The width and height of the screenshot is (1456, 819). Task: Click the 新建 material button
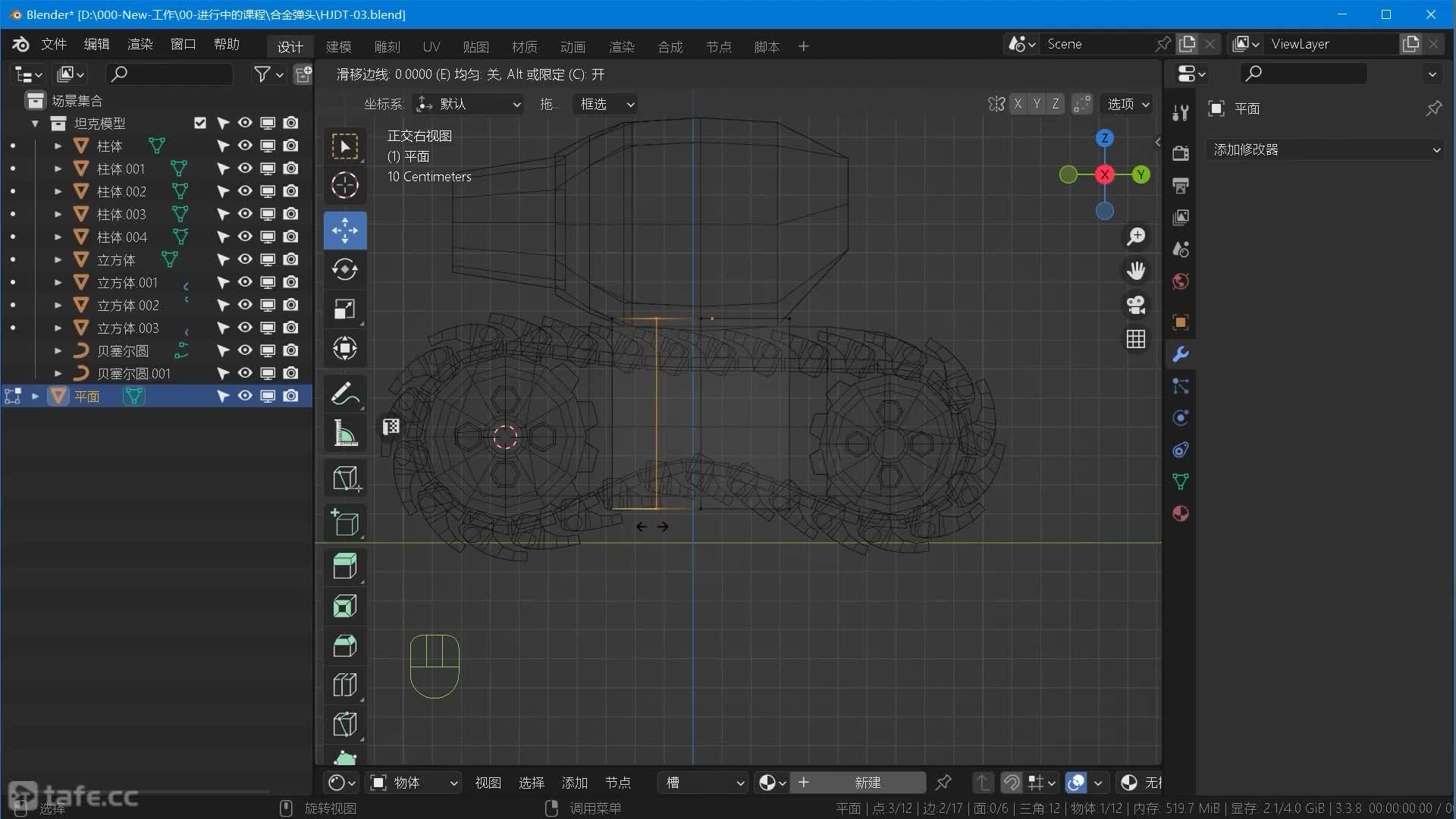(x=867, y=783)
